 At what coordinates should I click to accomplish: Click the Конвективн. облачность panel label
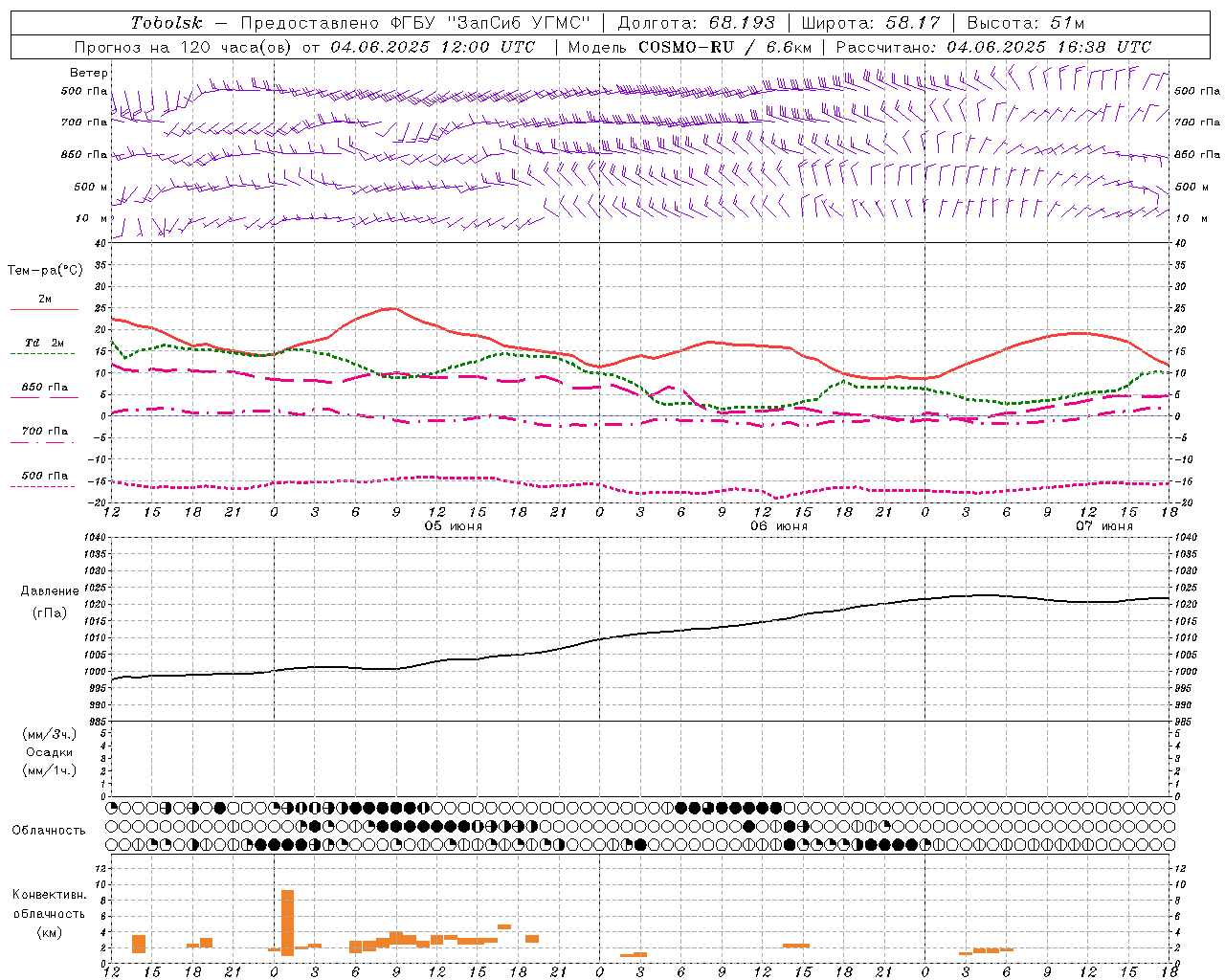[x=49, y=904]
